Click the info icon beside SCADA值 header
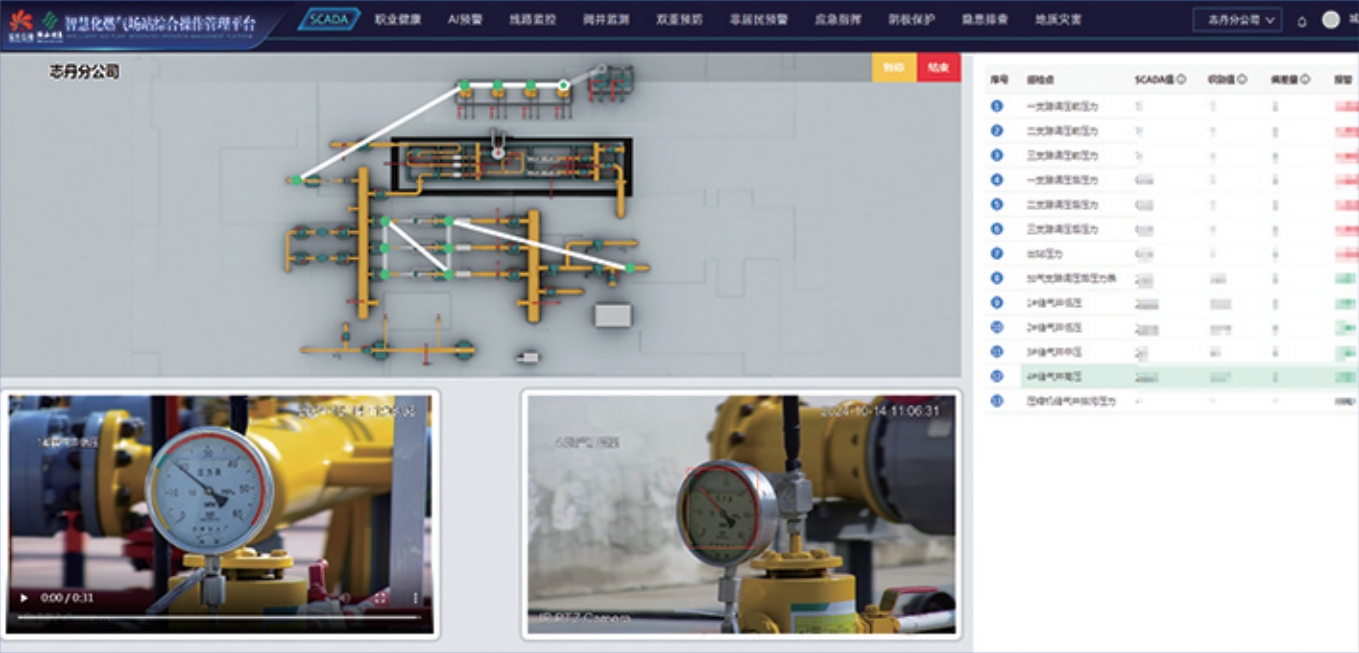The width and height of the screenshot is (1359, 653). point(1181,79)
